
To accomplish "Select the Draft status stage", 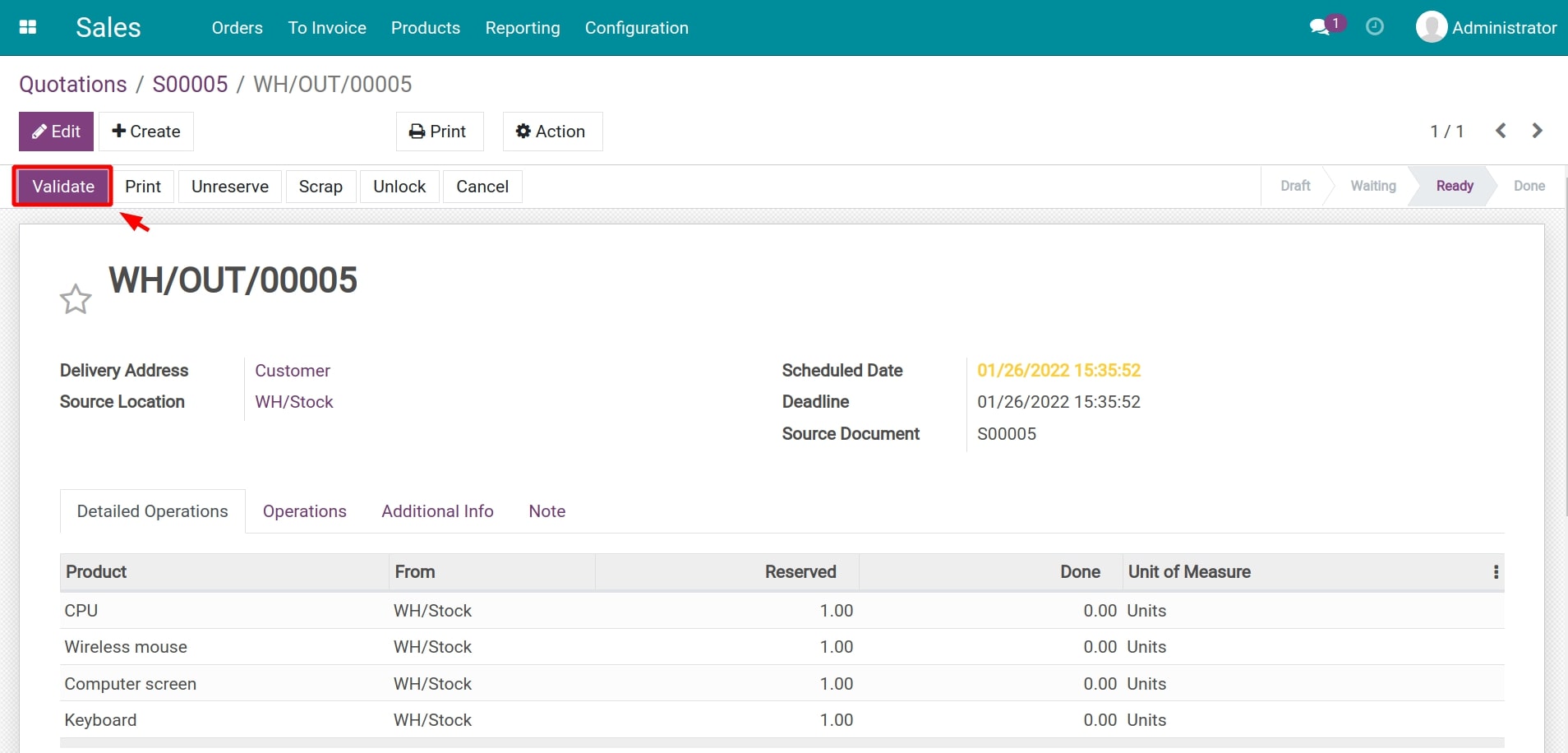I will click(1295, 186).
